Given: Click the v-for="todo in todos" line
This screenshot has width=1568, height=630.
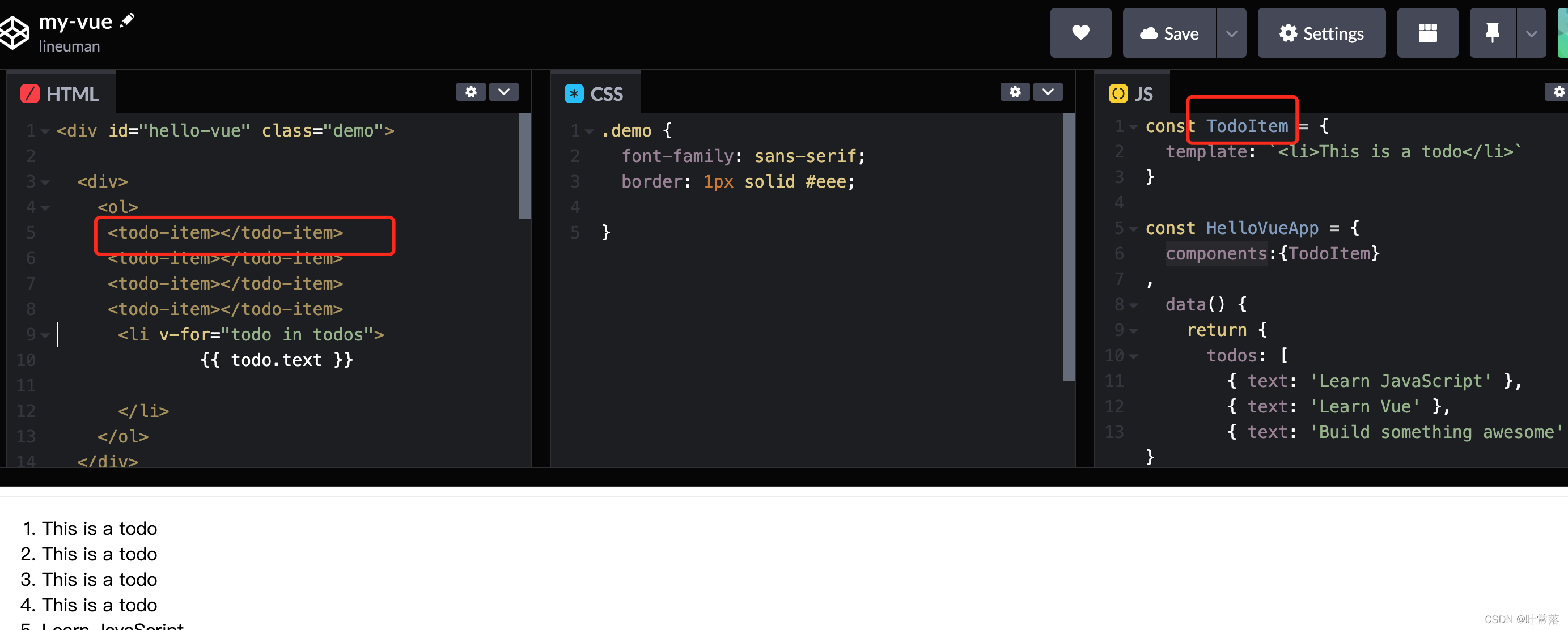Looking at the screenshot, I should [251, 334].
